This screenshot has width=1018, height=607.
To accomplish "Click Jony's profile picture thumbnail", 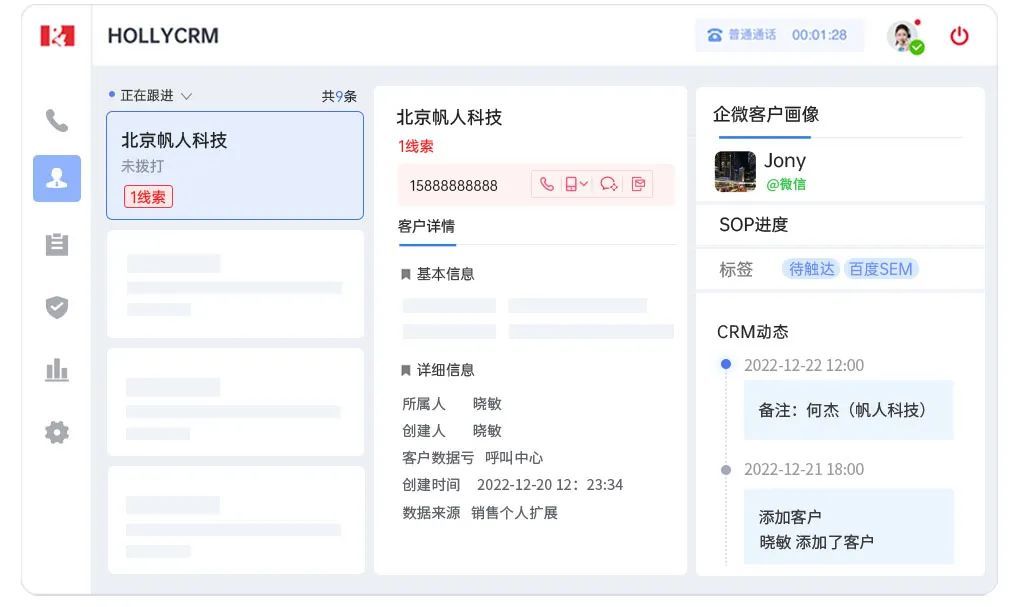I will [735, 171].
